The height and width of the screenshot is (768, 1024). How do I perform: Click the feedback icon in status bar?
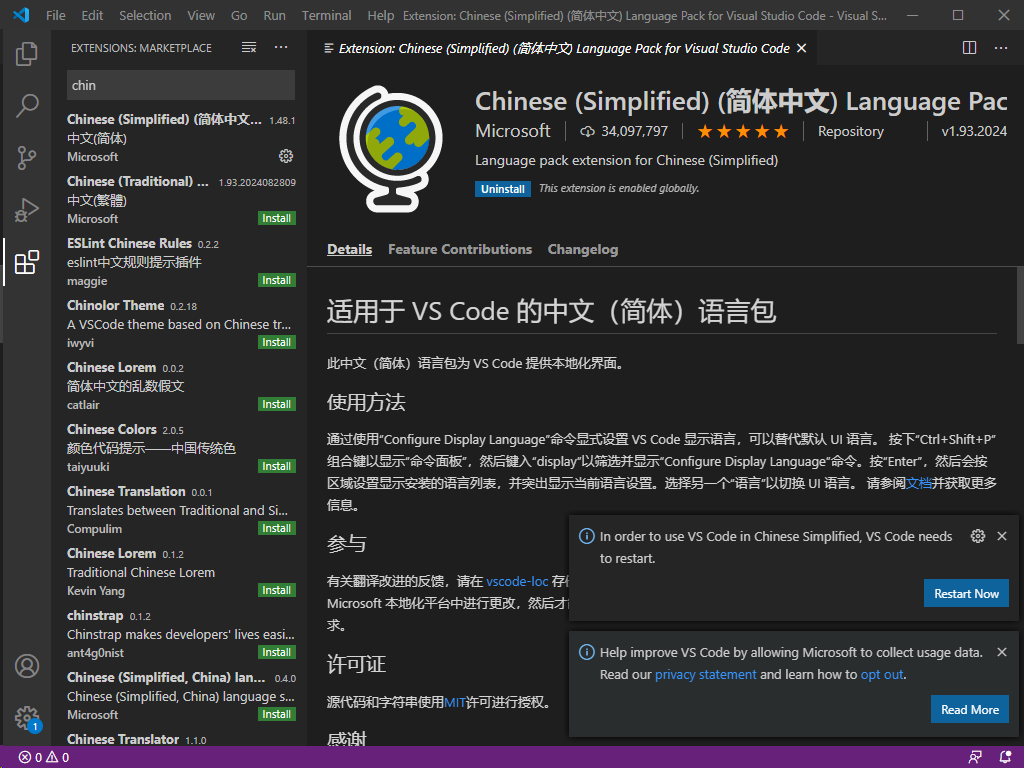pos(975,757)
